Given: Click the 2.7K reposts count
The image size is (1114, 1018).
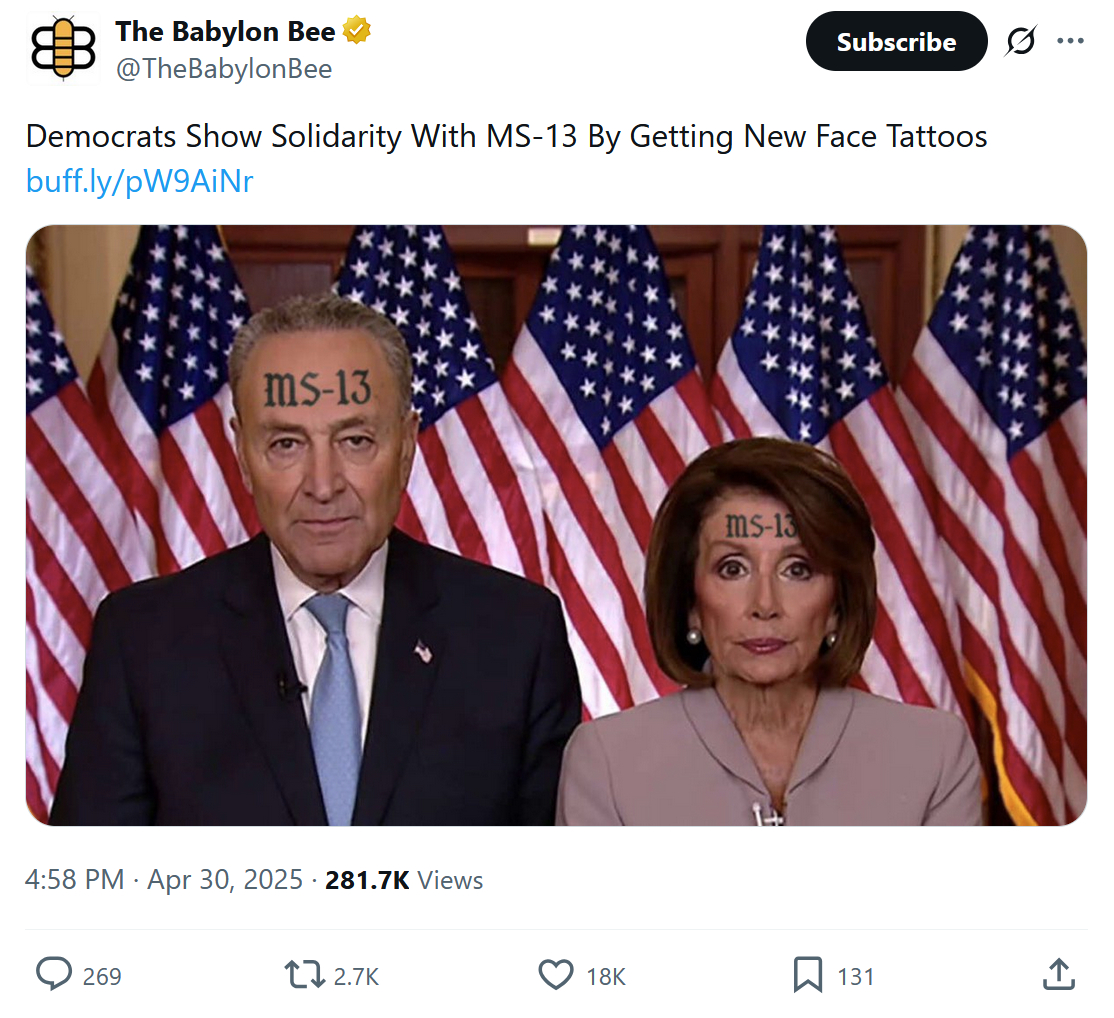Looking at the screenshot, I should pos(356,976).
